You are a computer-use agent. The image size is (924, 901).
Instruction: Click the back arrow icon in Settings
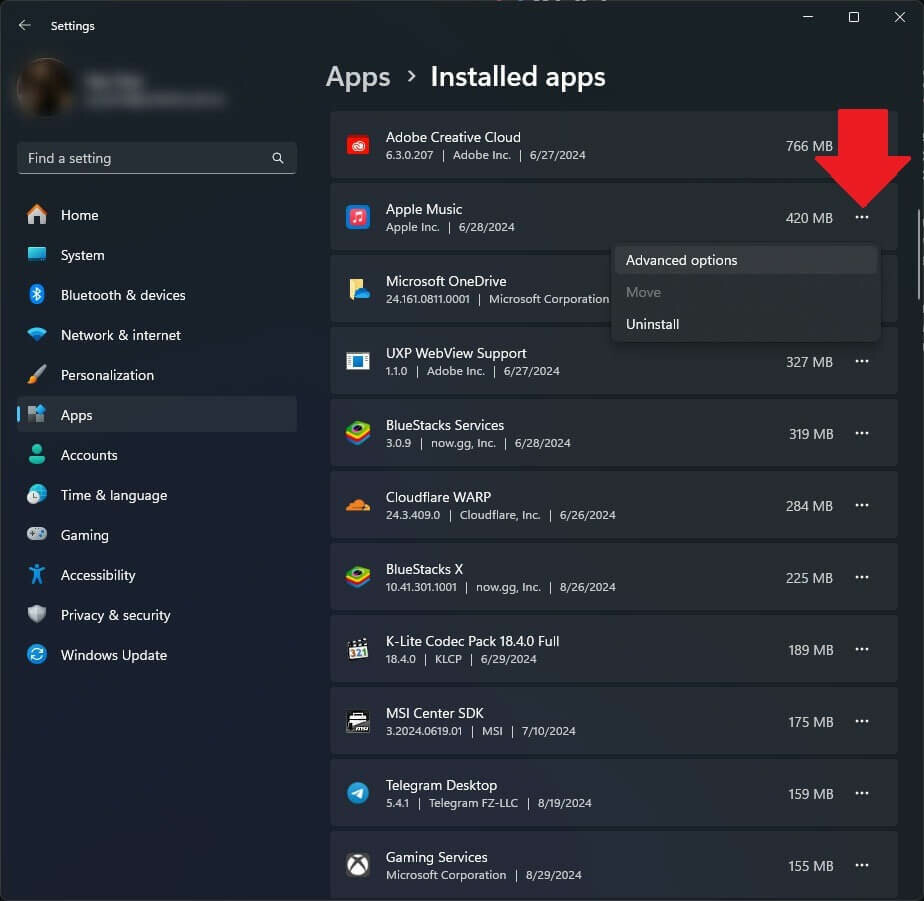24,25
